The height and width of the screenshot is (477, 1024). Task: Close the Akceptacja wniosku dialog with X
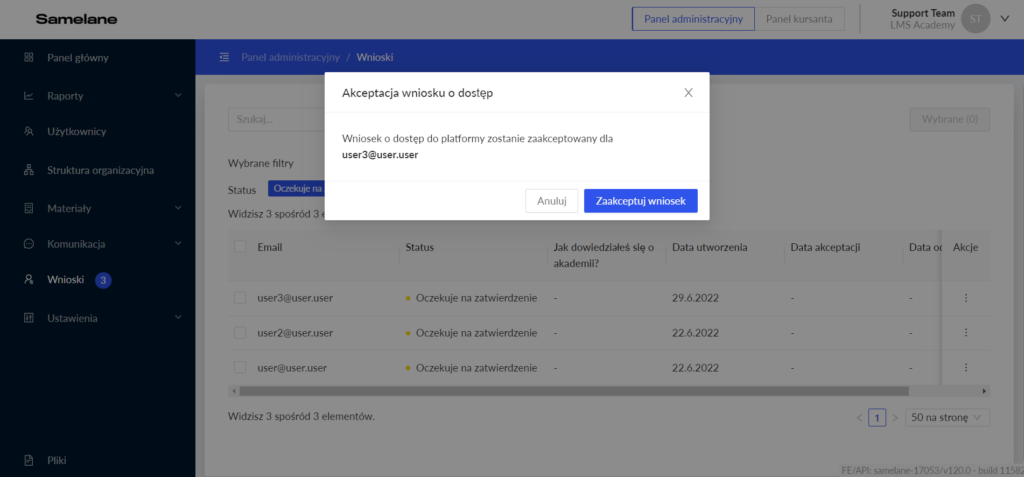coord(688,93)
